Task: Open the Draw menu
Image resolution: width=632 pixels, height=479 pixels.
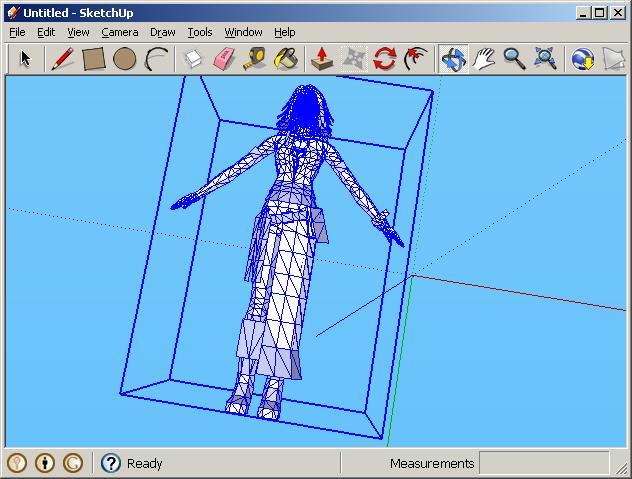Action: click(x=162, y=32)
